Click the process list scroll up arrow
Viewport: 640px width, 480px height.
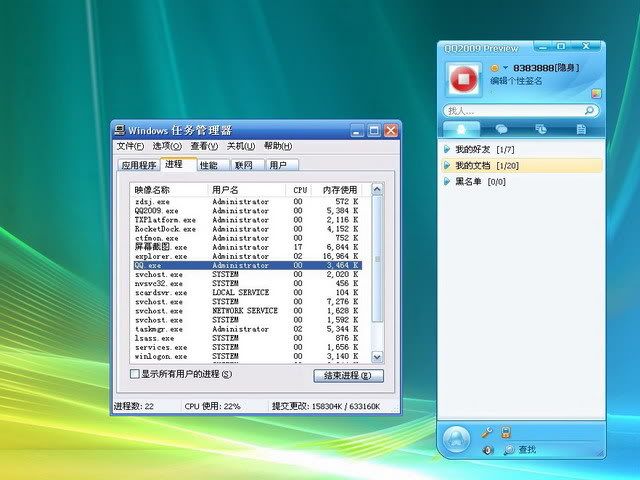pyautogui.click(x=377, y=189)
